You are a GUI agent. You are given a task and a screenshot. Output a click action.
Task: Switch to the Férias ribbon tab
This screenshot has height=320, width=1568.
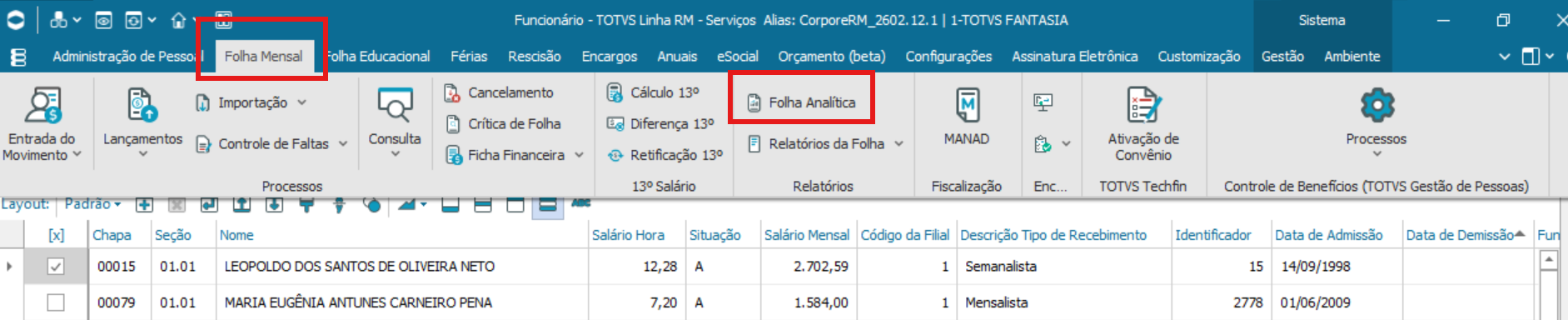[469, 57]
